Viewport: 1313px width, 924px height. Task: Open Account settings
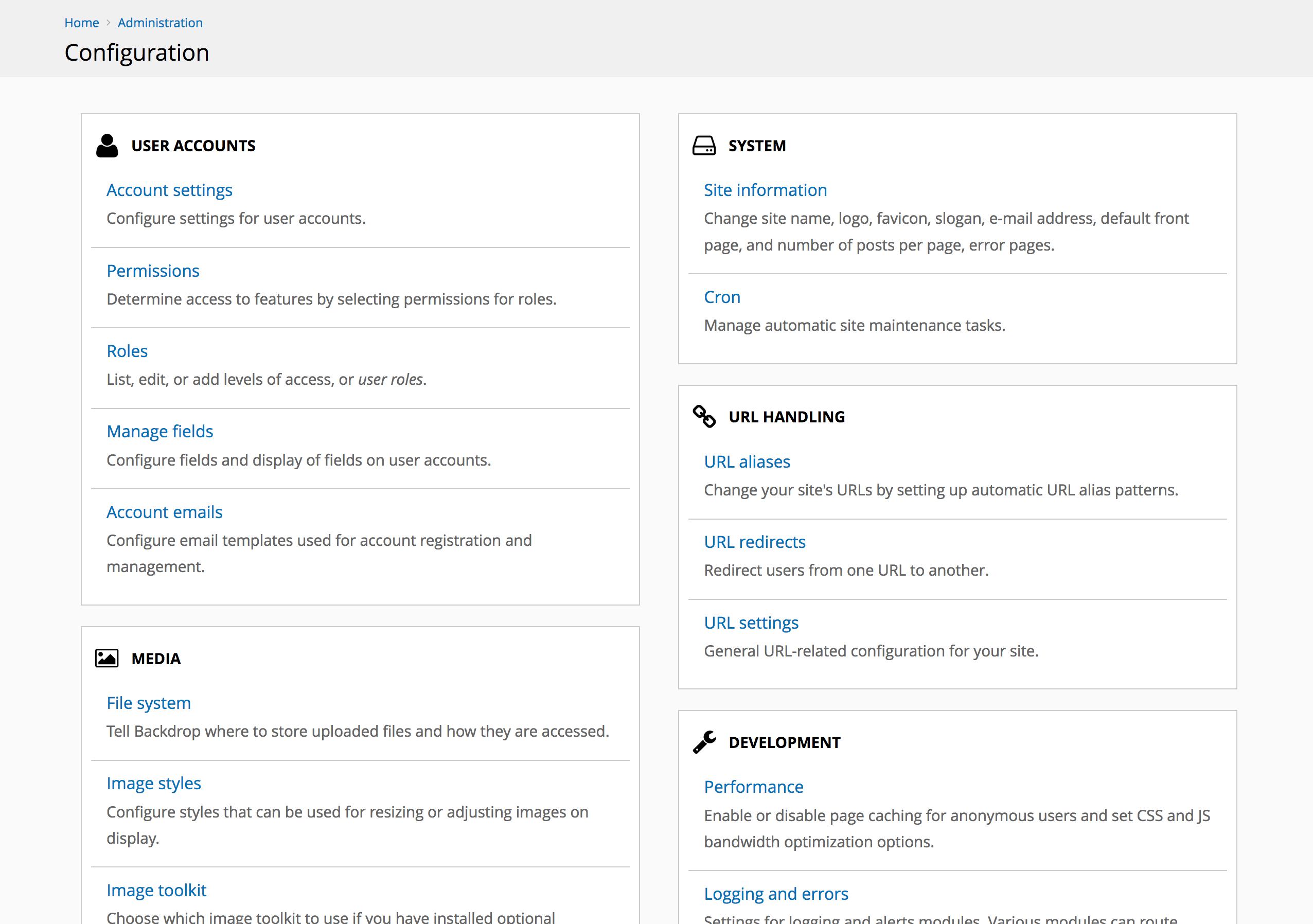click(169, 190)
